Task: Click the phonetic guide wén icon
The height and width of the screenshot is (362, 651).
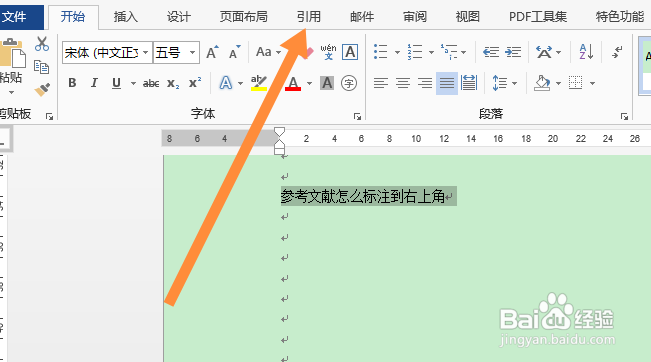Action: coord(328,52)
